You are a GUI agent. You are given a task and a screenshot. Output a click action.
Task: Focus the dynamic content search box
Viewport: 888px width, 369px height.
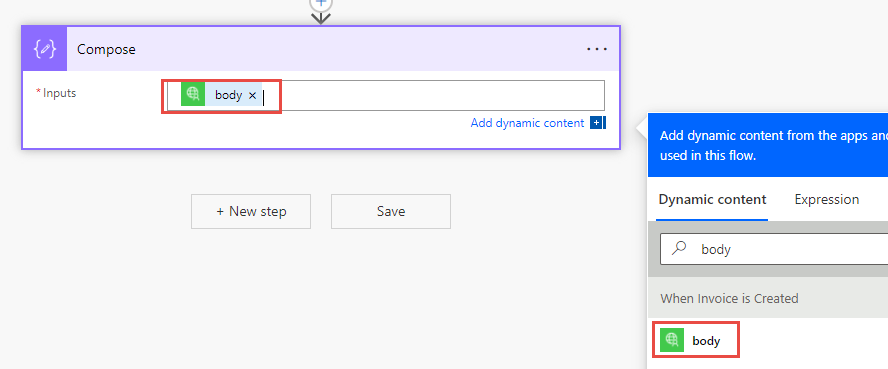click(x=774, y=248)
